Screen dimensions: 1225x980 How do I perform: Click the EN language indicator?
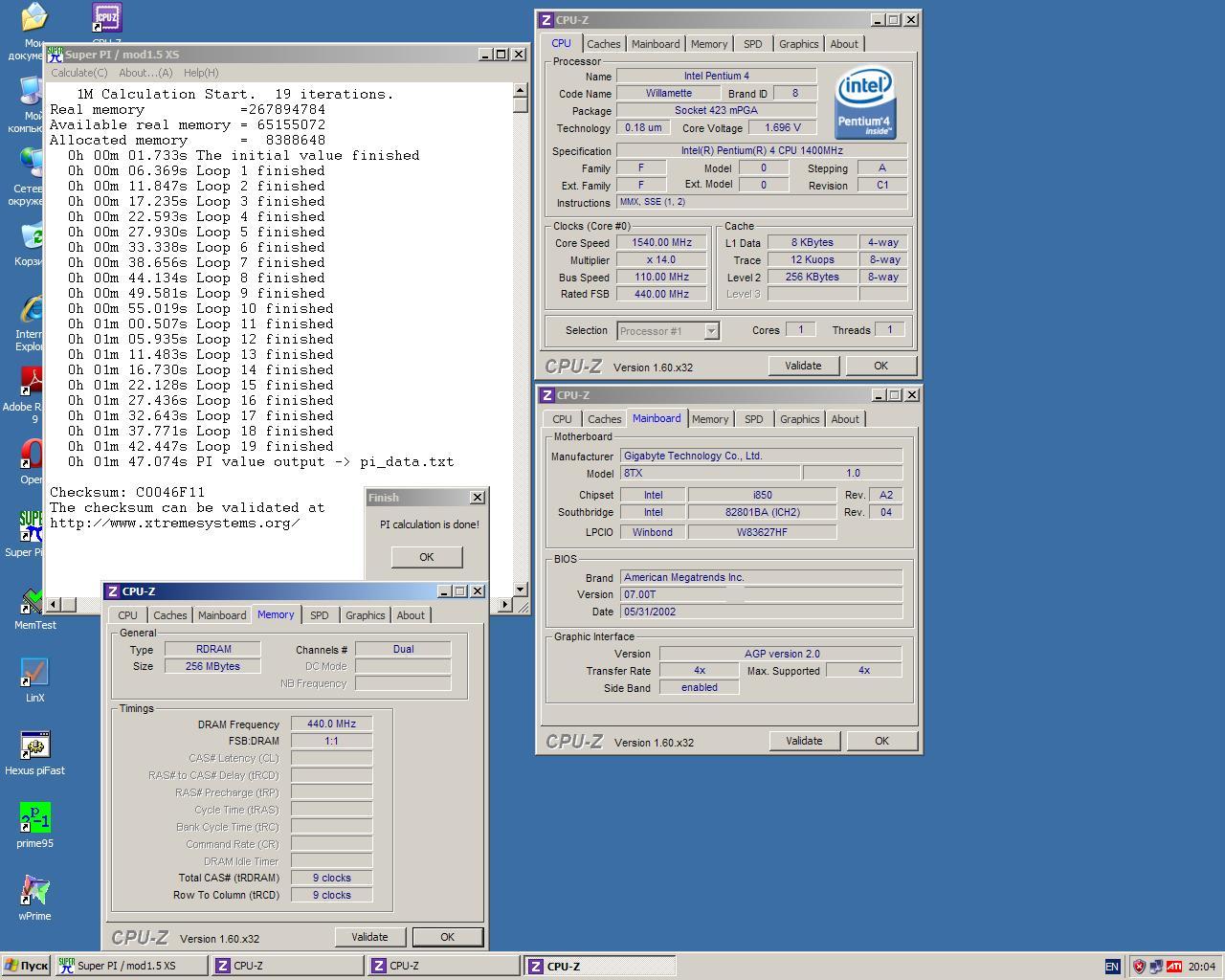pos(1112,967)
